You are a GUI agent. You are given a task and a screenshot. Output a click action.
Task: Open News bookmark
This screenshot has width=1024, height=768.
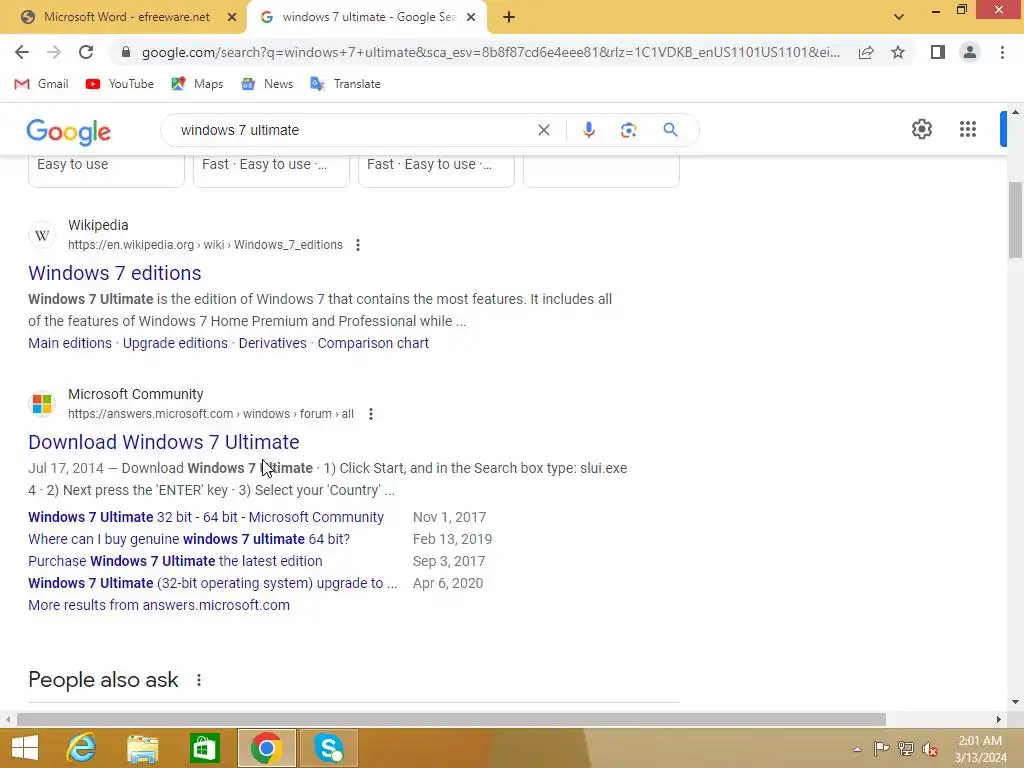(267, 84)
